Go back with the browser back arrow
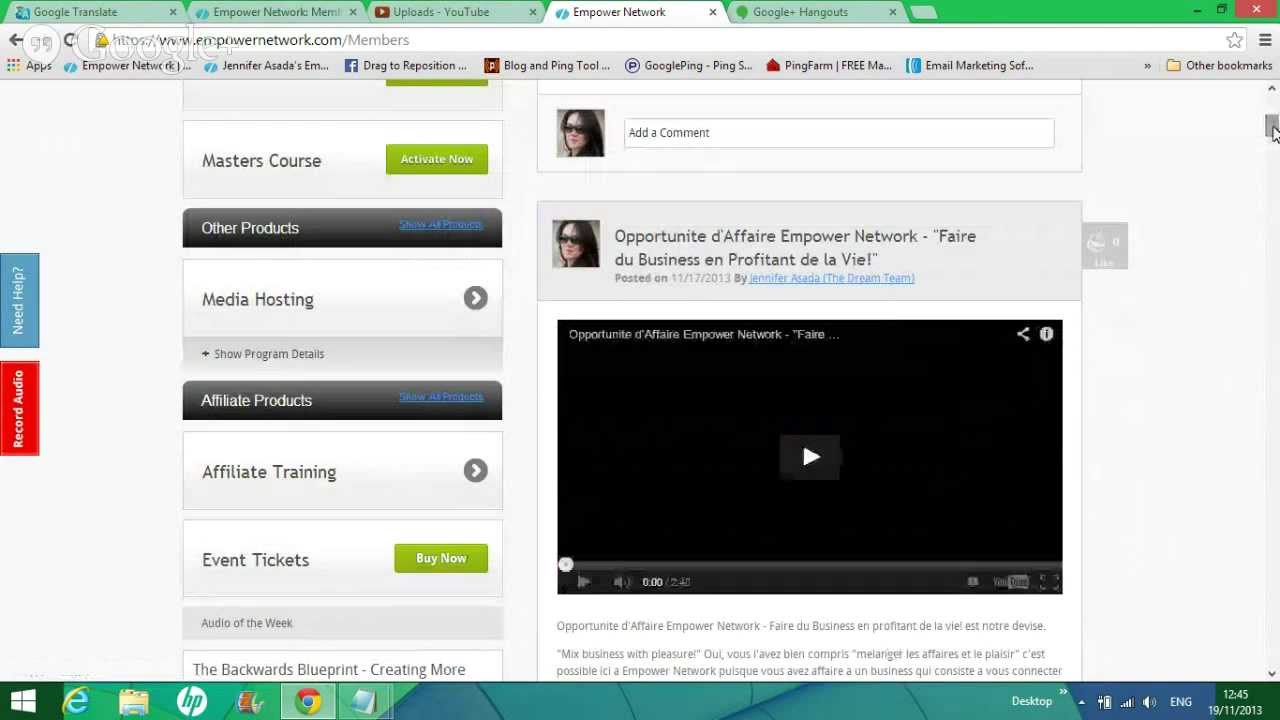 tap(15, 40)
